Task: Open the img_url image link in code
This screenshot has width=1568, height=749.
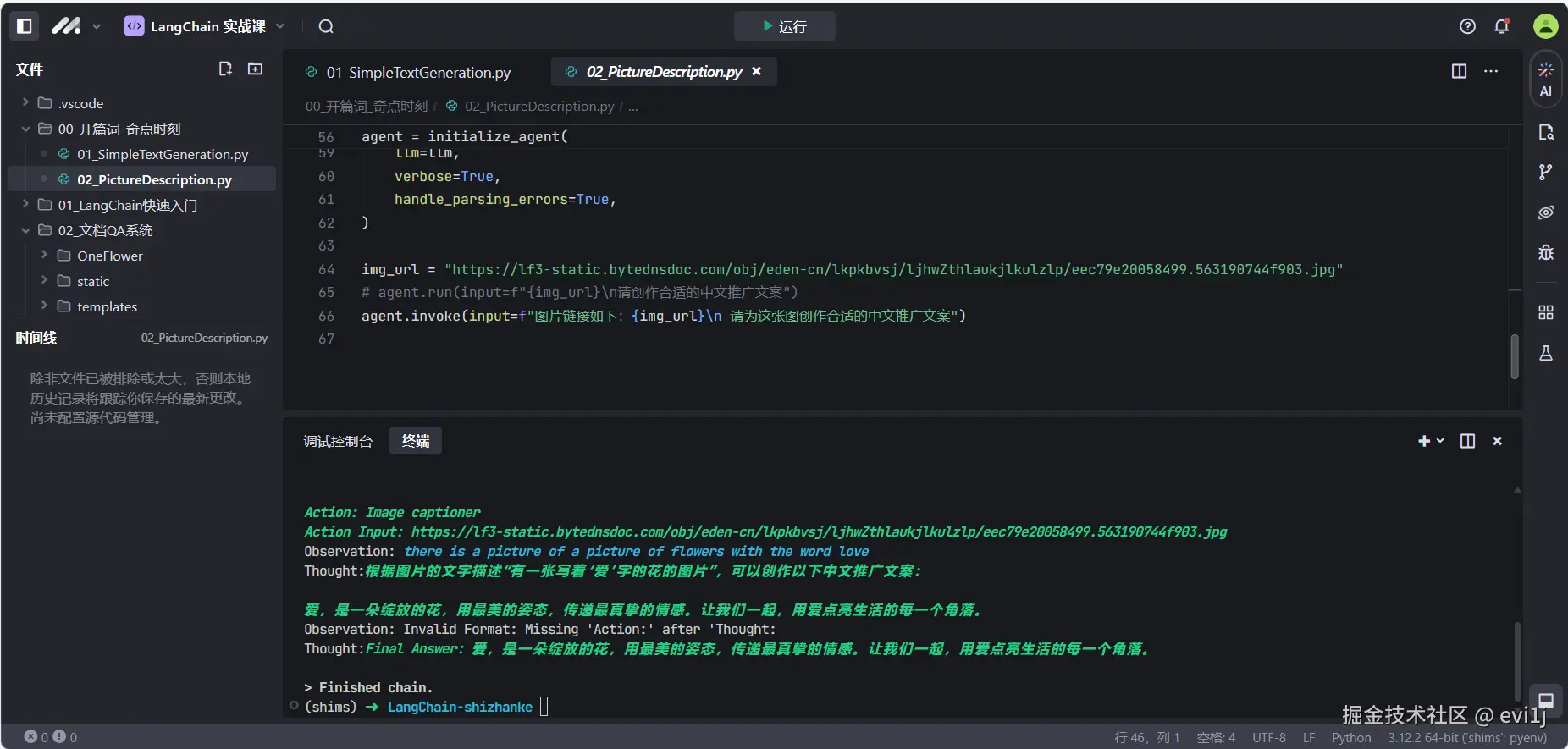Action: tap(892, 269)
